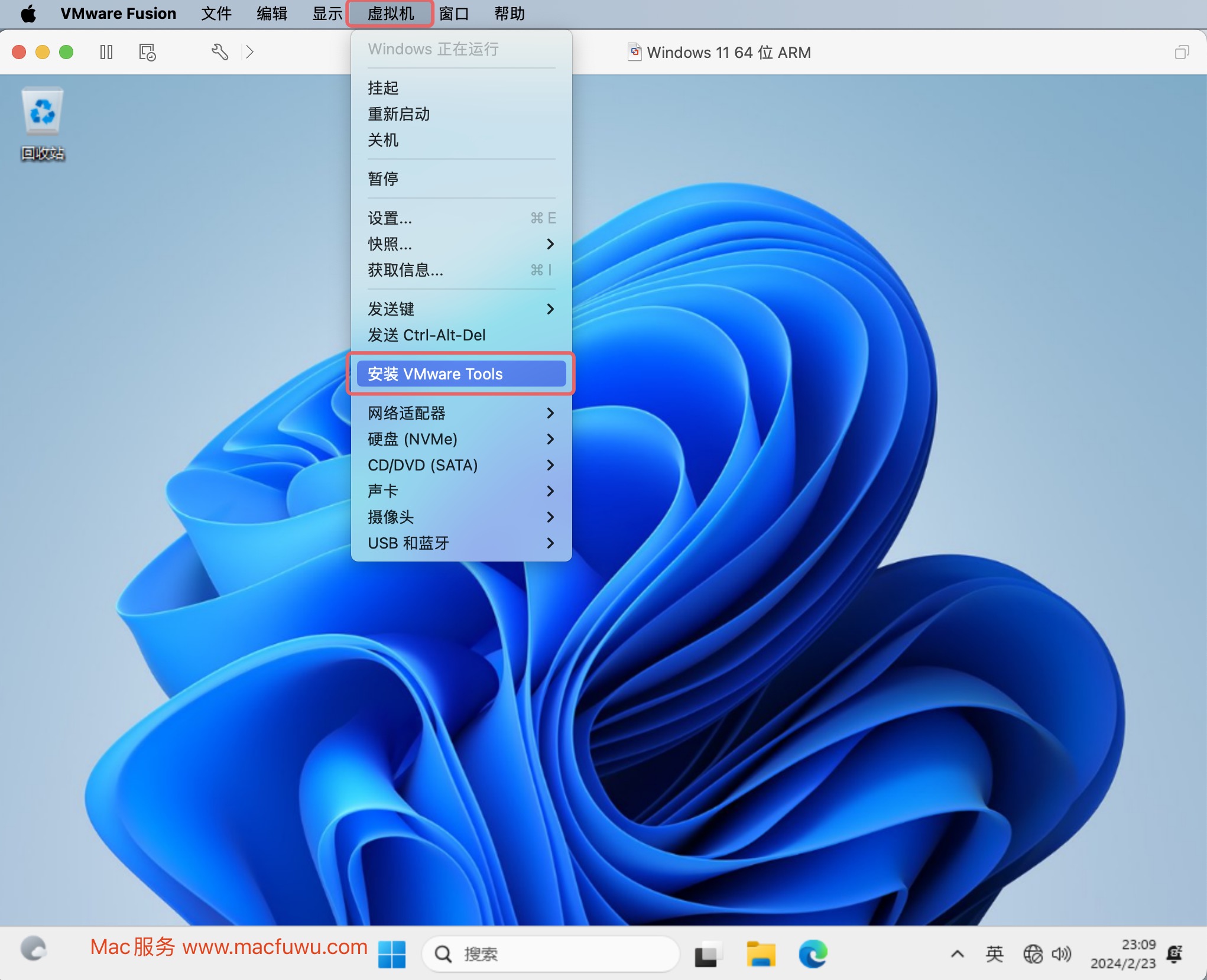Choose 关机 from the menu
Screen dimensions: 1207x980
[x=461, y=140]
